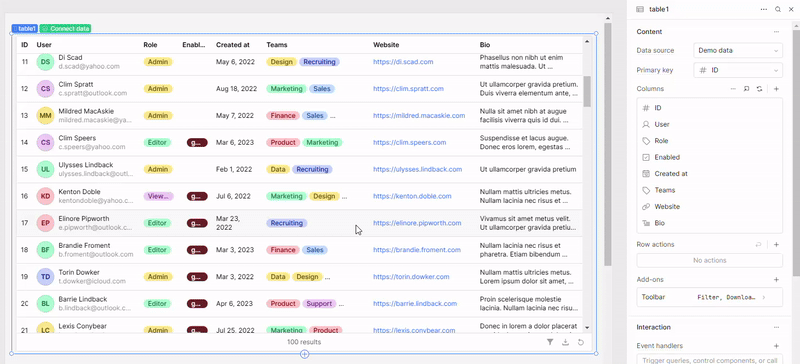800x364 pixels.
Task: Select the Teams column in Columns list
Action: (x=710, y=190)
